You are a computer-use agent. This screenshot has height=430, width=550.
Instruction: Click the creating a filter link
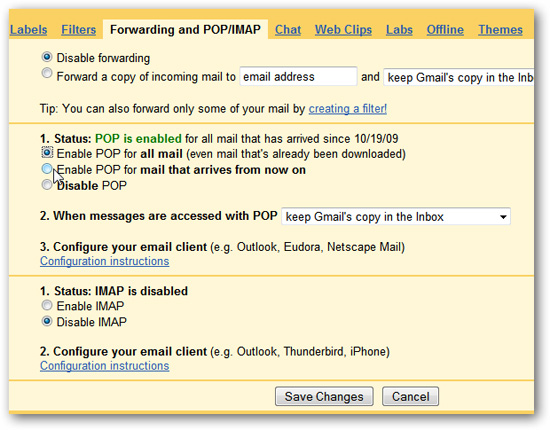[x=348, y=109]
